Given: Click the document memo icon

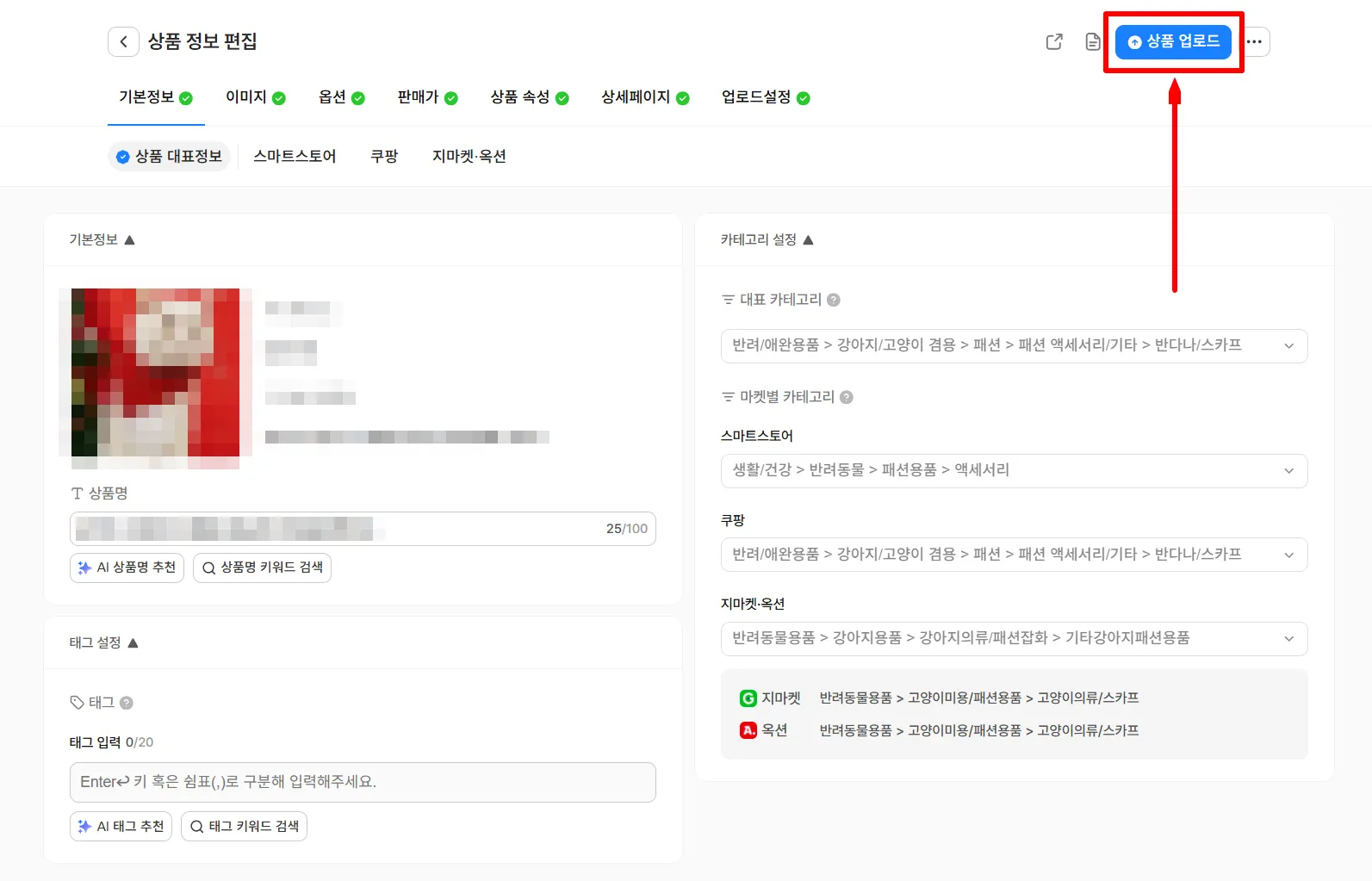Looking at the screenshot, I should point(1092,41).
